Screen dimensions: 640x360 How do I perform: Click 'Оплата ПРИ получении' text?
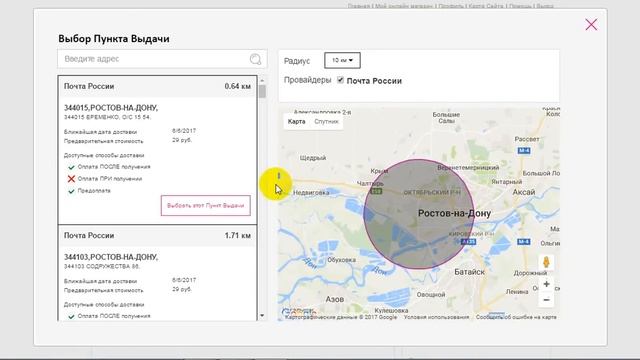point(110,179)
